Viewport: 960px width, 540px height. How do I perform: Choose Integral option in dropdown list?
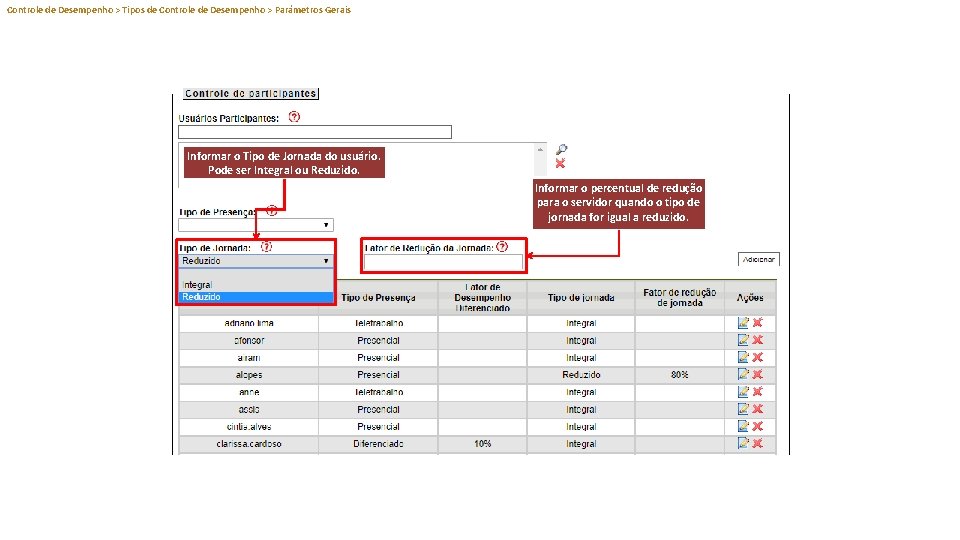click(x=256, y=285)
